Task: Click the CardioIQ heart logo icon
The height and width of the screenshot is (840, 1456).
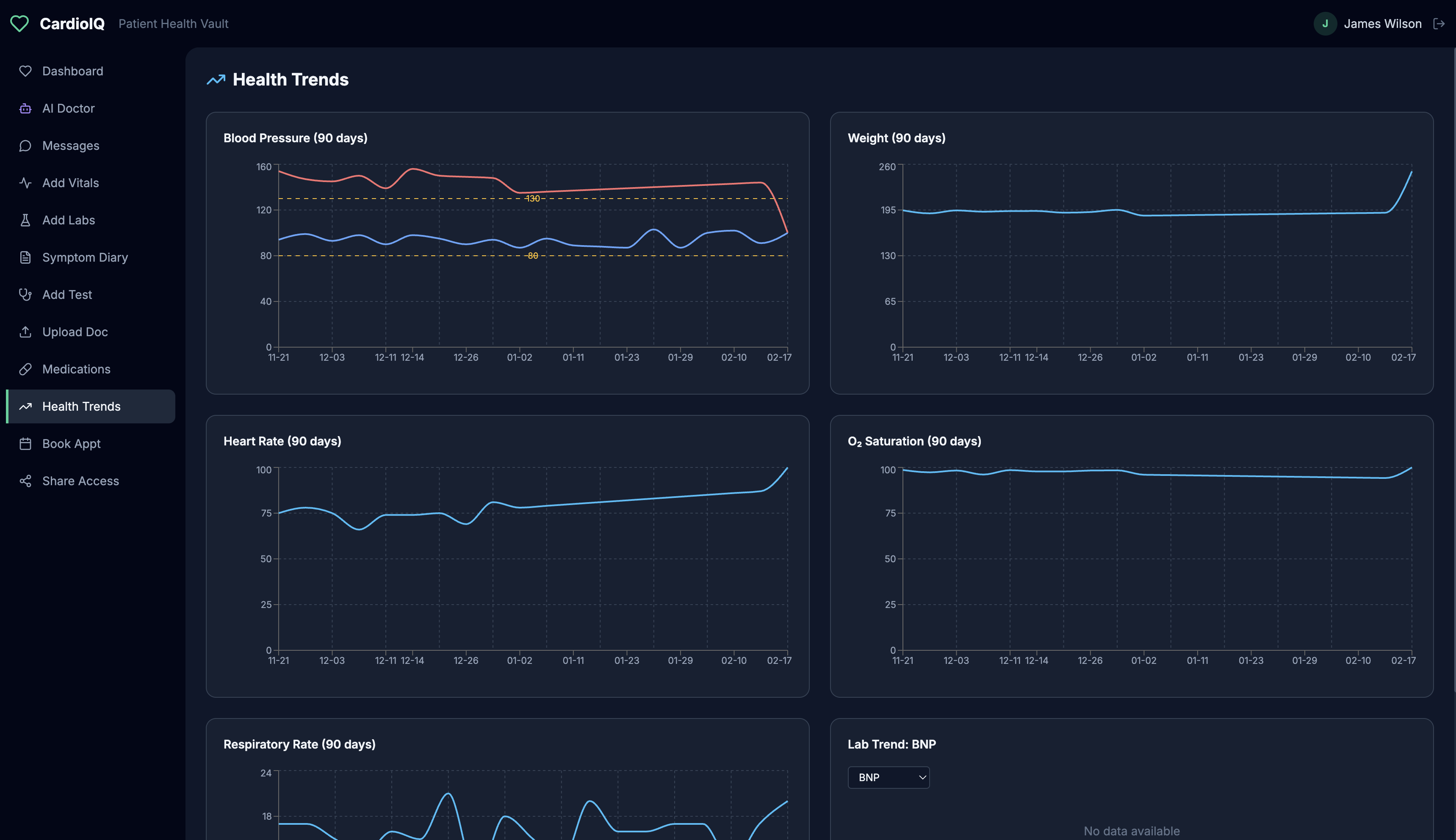Action: click(19, 24)
